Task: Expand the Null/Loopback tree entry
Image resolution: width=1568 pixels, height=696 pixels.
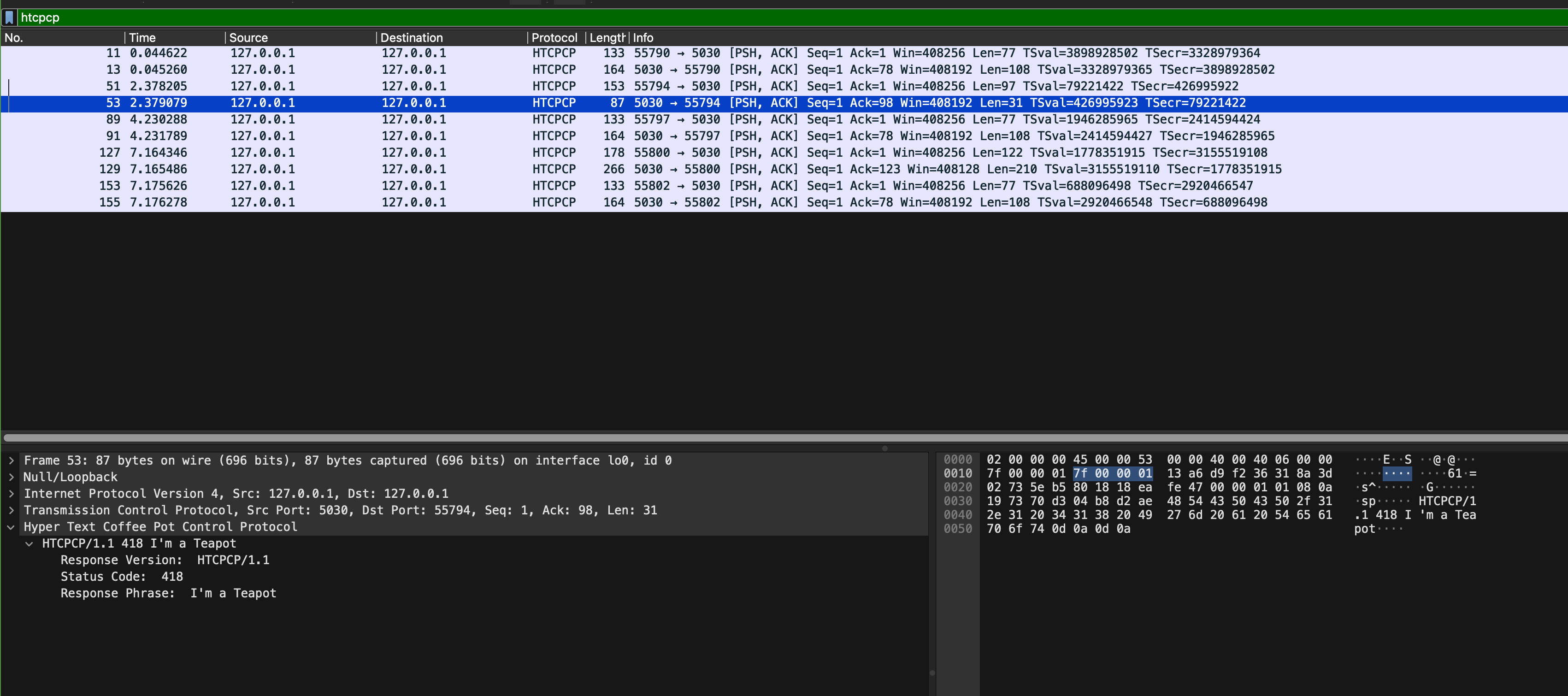Action: point(11,477)
